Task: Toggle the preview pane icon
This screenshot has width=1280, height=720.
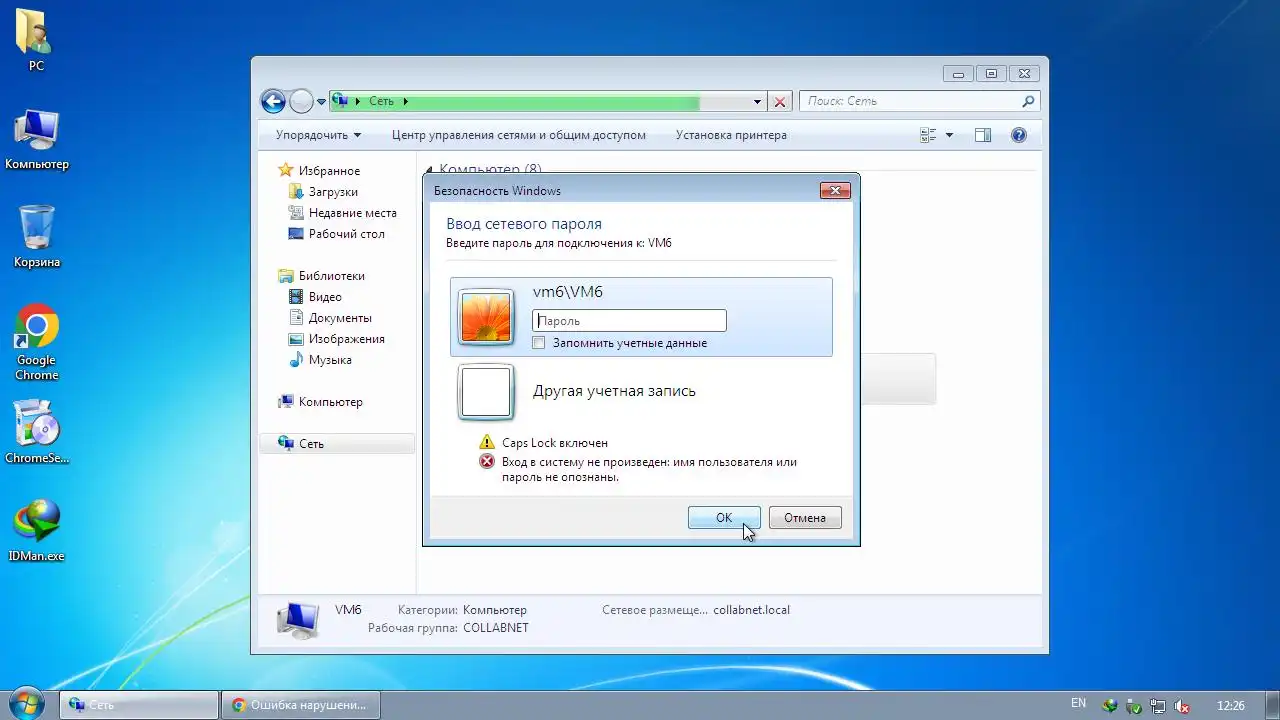Action: coord(982,135)
